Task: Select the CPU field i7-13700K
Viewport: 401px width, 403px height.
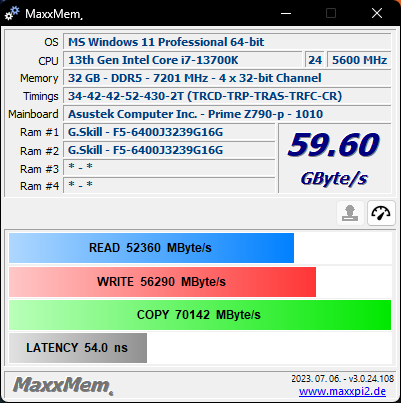Action: [x=183, y=60]
